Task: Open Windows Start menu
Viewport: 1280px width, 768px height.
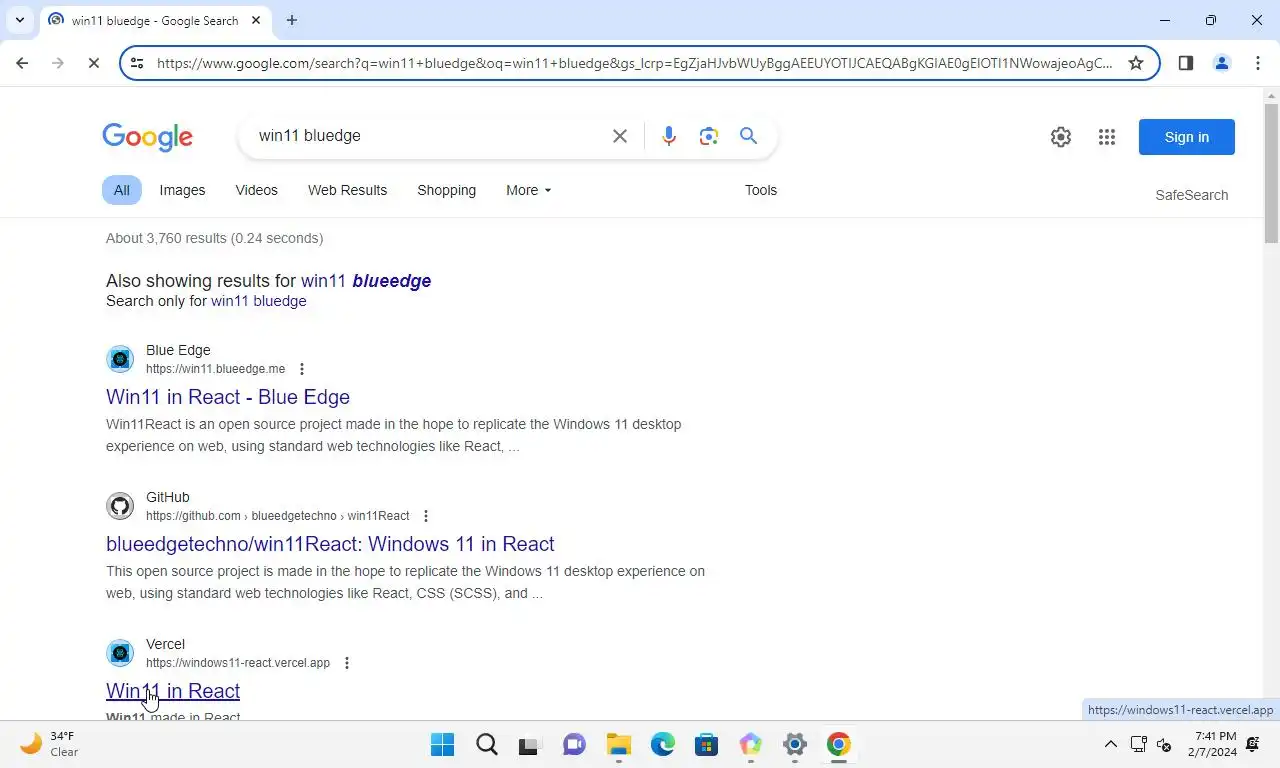Action: pos(442,744)
